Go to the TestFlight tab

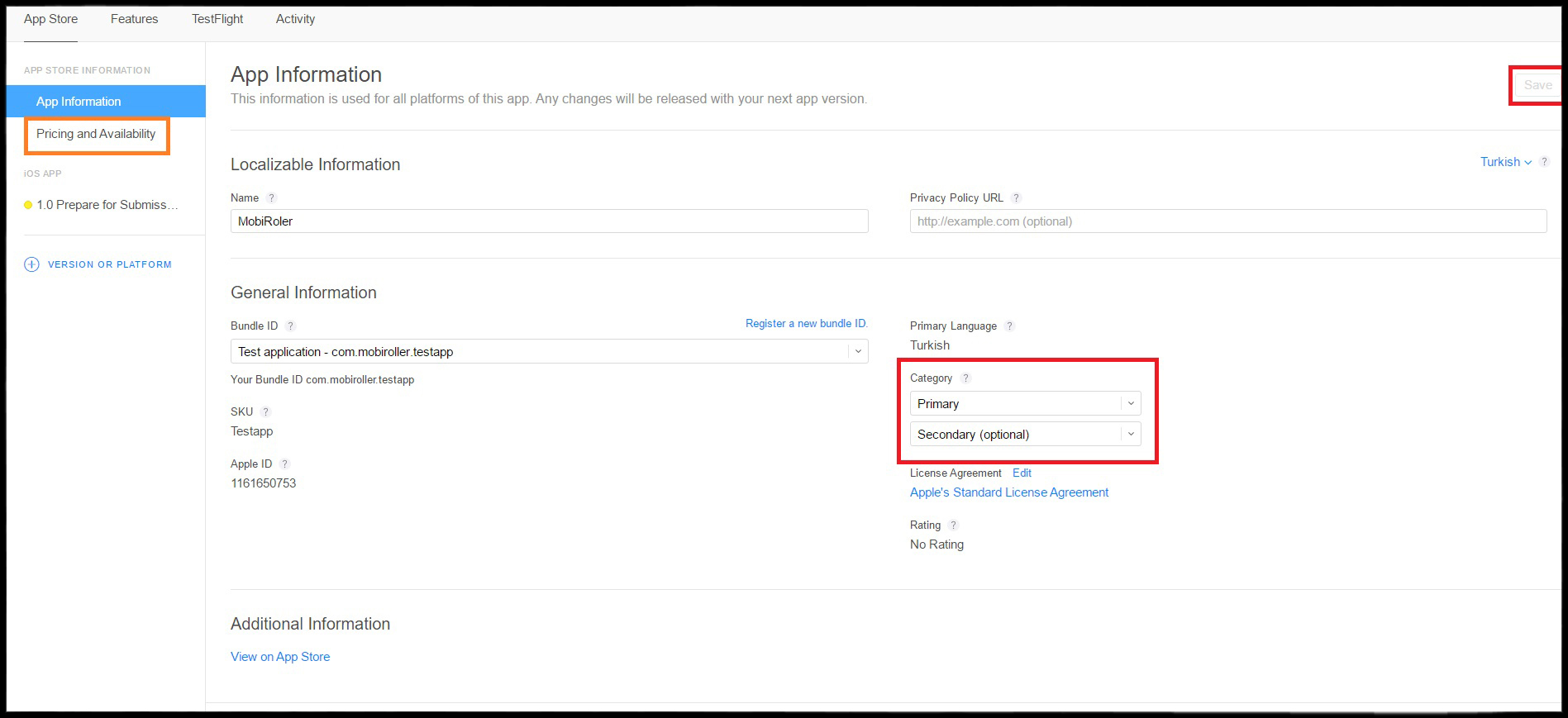click(217, 19)
